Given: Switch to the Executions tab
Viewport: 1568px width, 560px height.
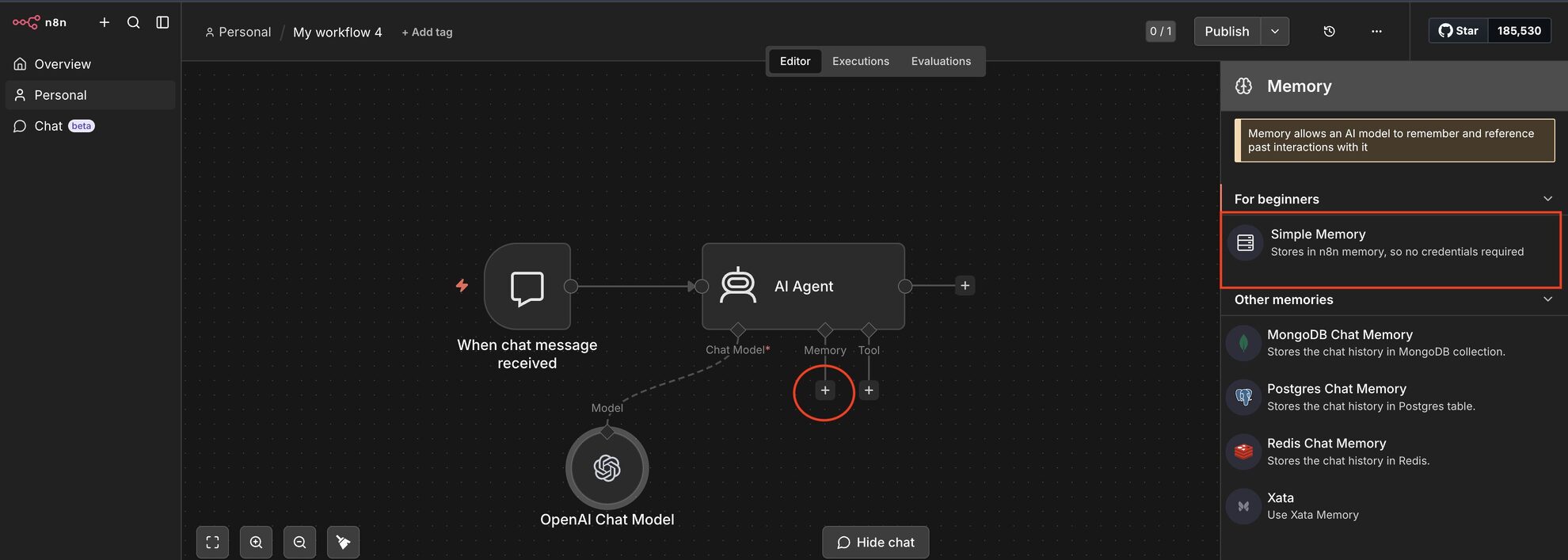Looking at the screenshot, I should pos(861,61).
